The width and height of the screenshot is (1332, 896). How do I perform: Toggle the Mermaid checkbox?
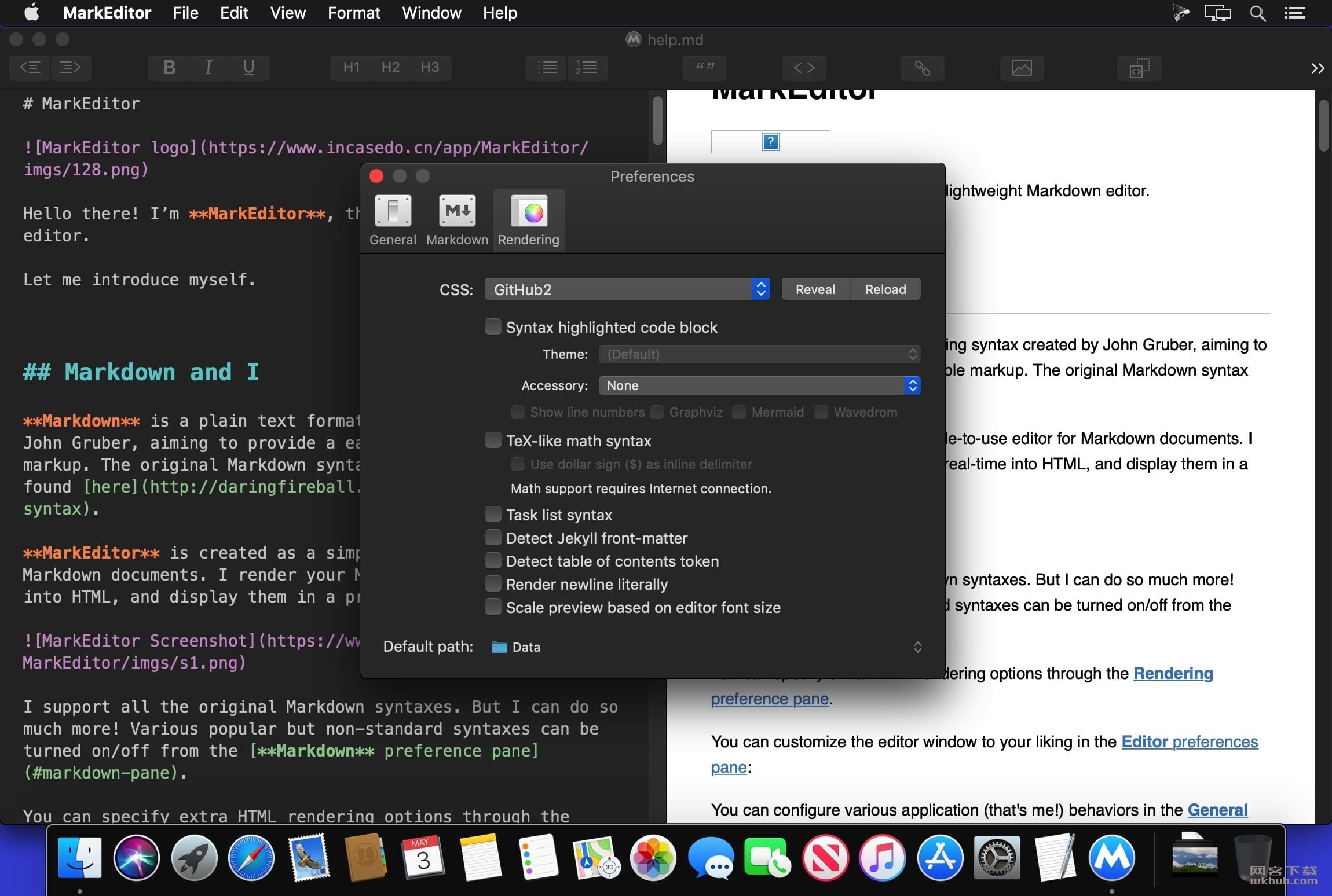click(x=738, y=412)
